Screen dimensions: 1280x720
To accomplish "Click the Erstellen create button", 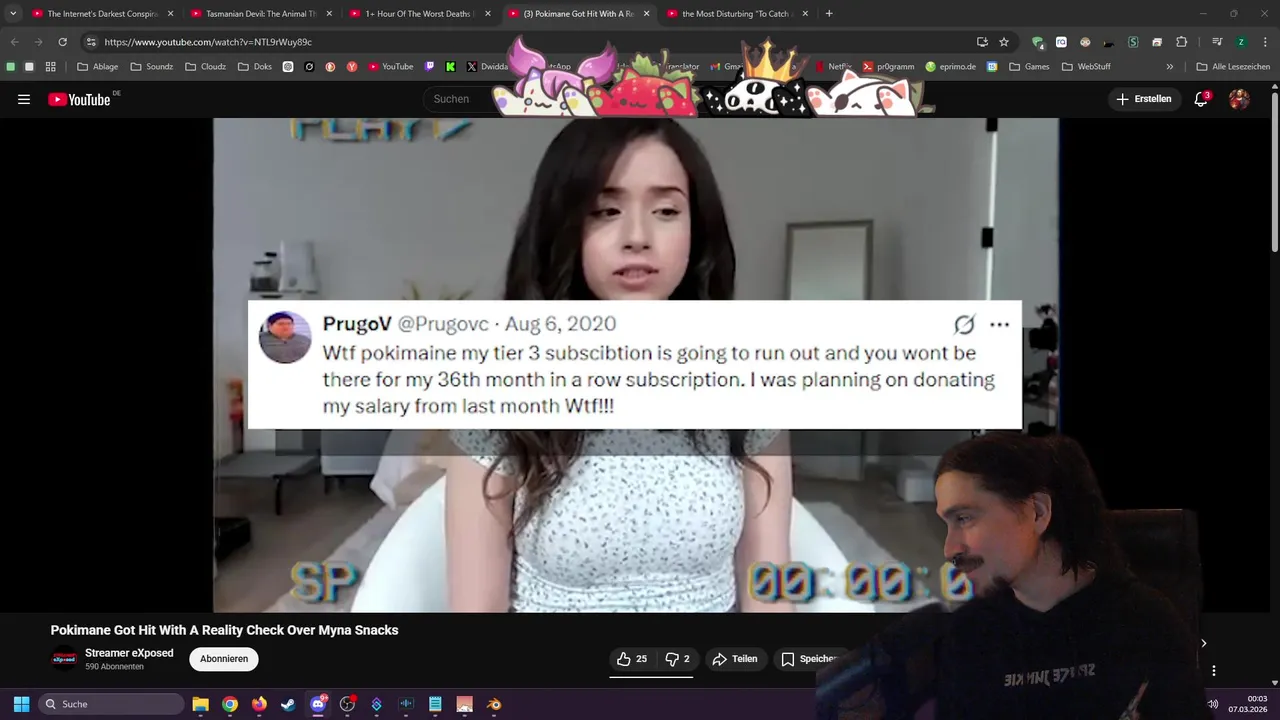I will click(x=1144, y=99).
